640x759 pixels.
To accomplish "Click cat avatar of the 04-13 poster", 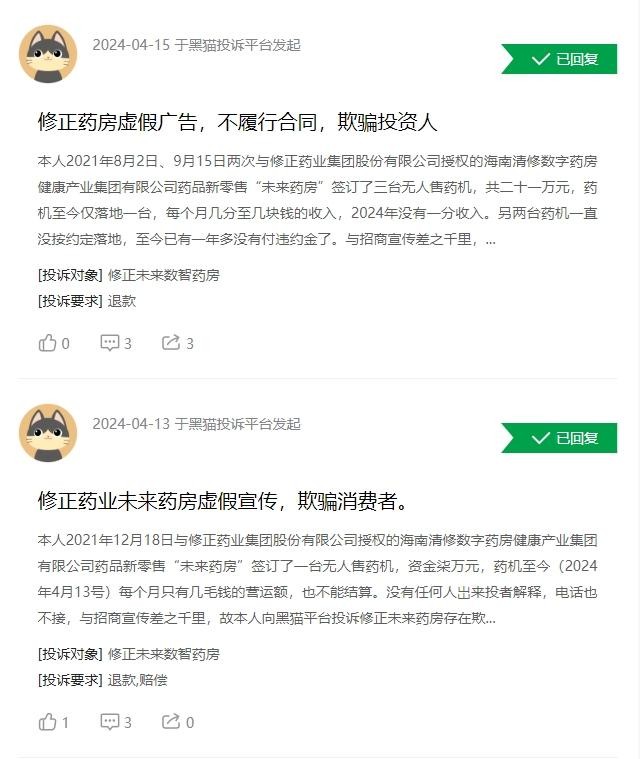I will coord(48,433).
